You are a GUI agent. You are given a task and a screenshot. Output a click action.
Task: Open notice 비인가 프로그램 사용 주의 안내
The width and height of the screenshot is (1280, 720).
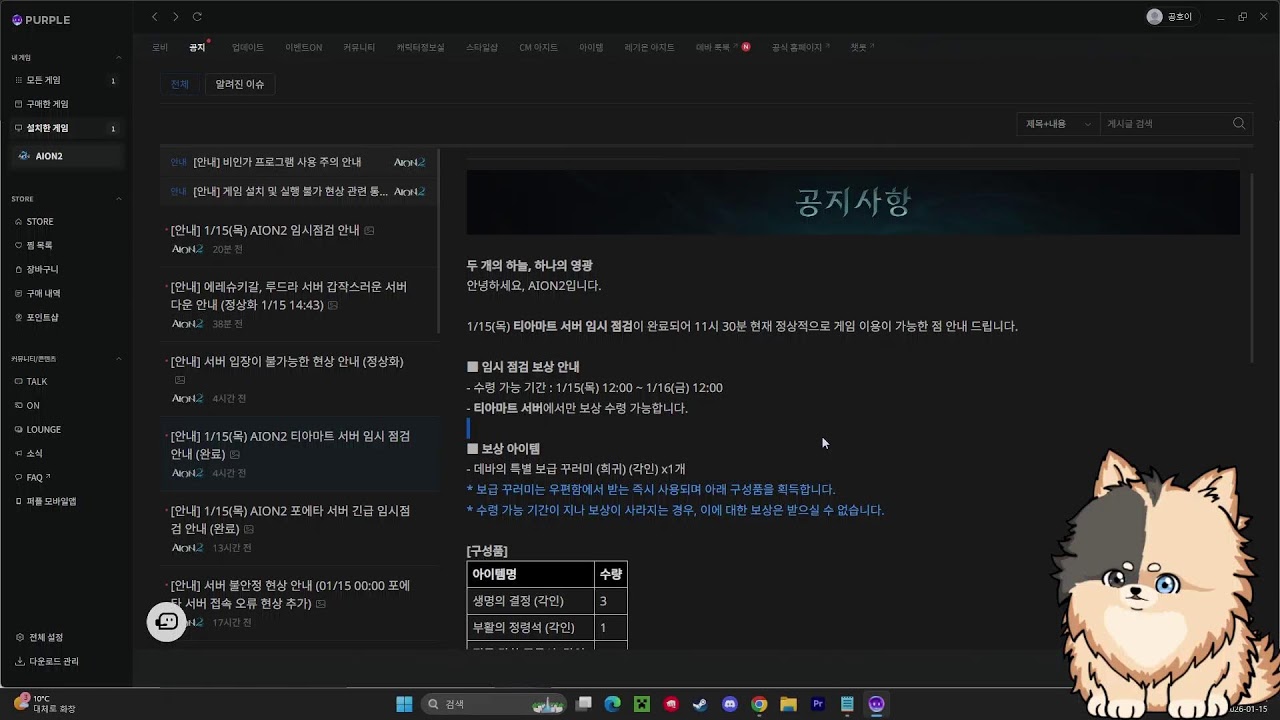pyautogui.click(x=298, y=162)
